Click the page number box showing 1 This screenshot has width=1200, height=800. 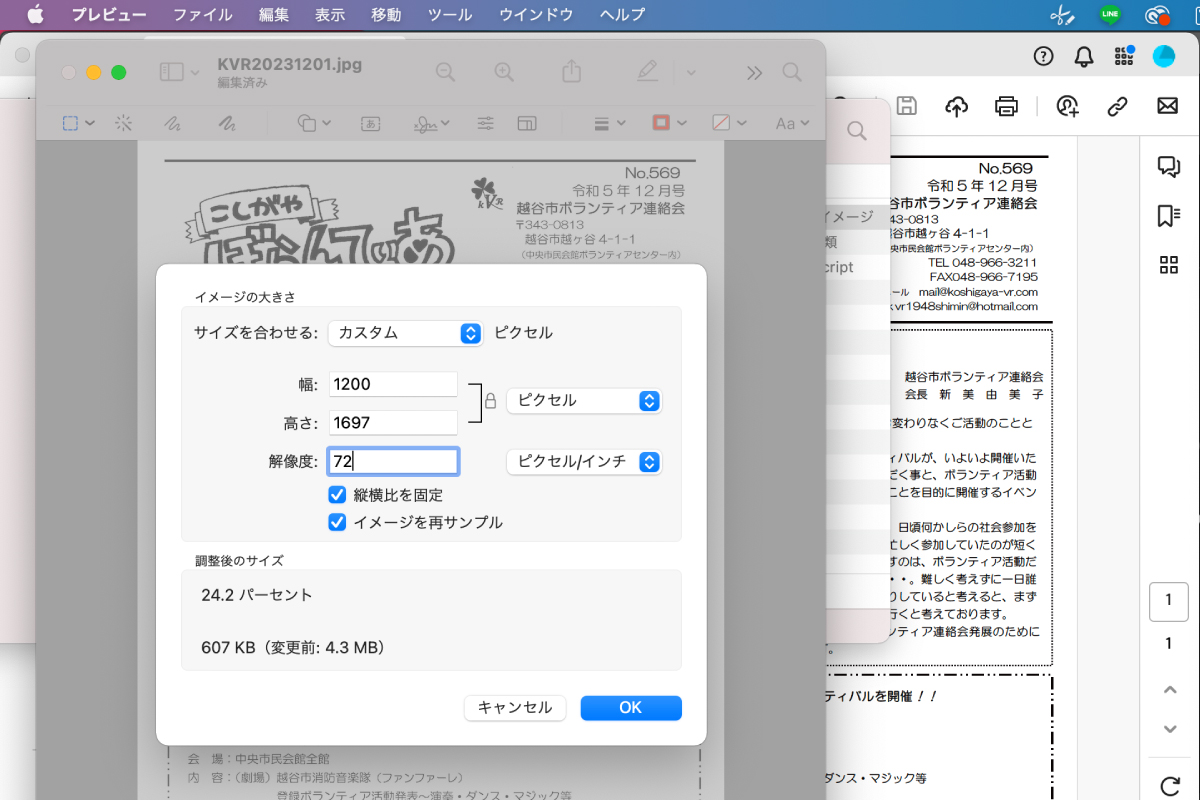tap(1169, 601)
